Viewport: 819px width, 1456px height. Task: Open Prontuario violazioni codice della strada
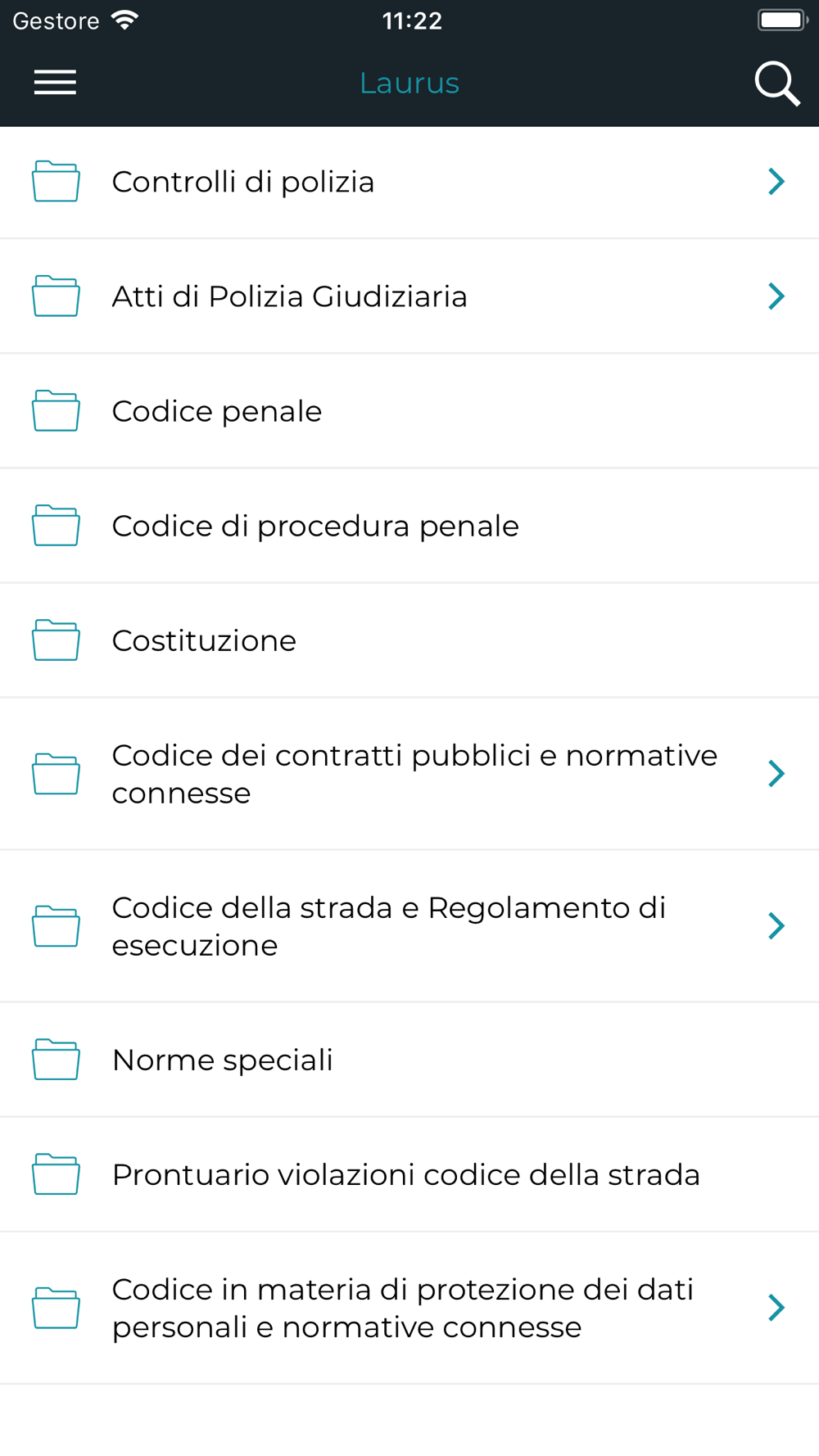click(405, 1174)
